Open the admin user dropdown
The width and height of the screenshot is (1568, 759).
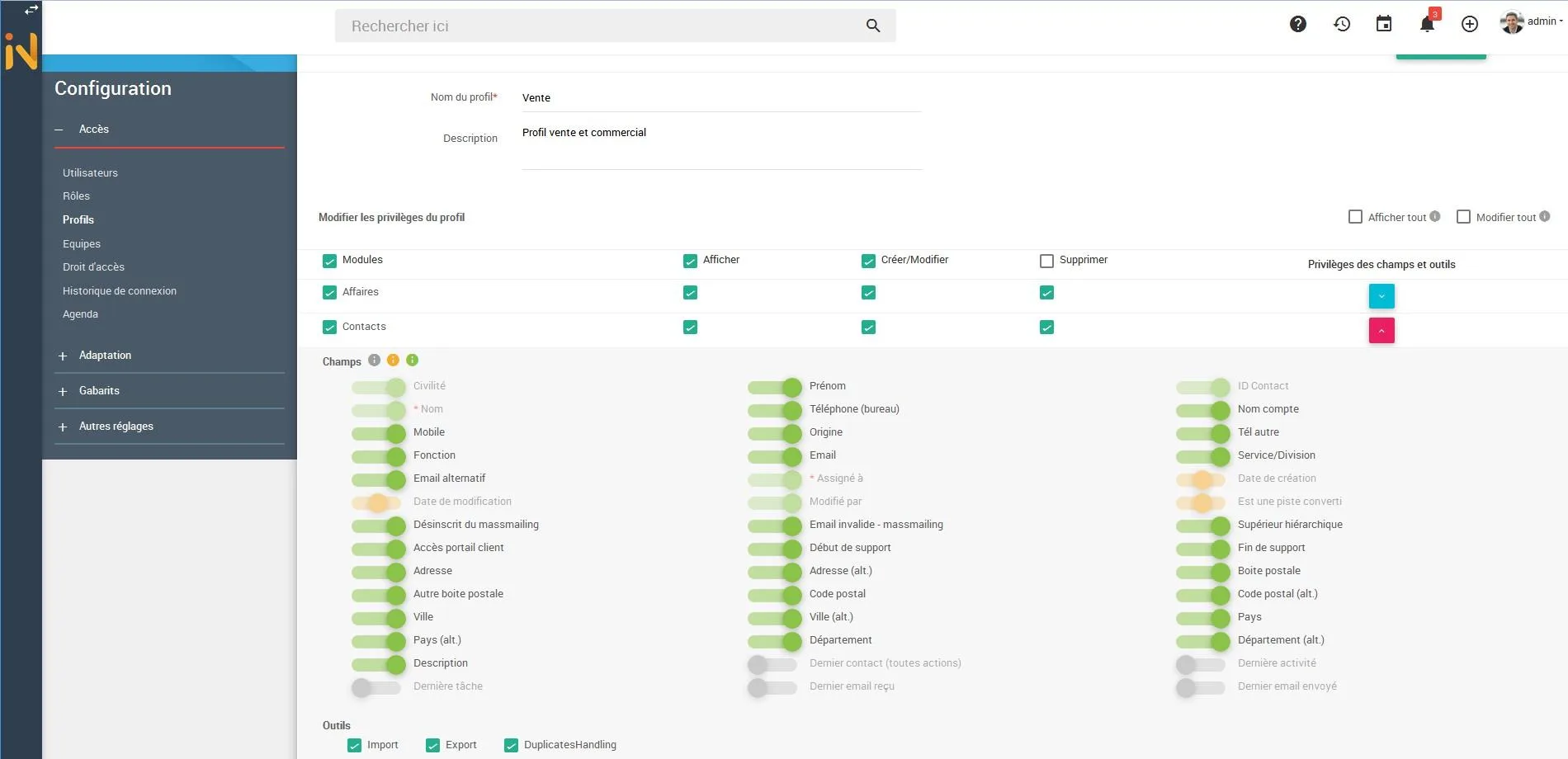1545,21
